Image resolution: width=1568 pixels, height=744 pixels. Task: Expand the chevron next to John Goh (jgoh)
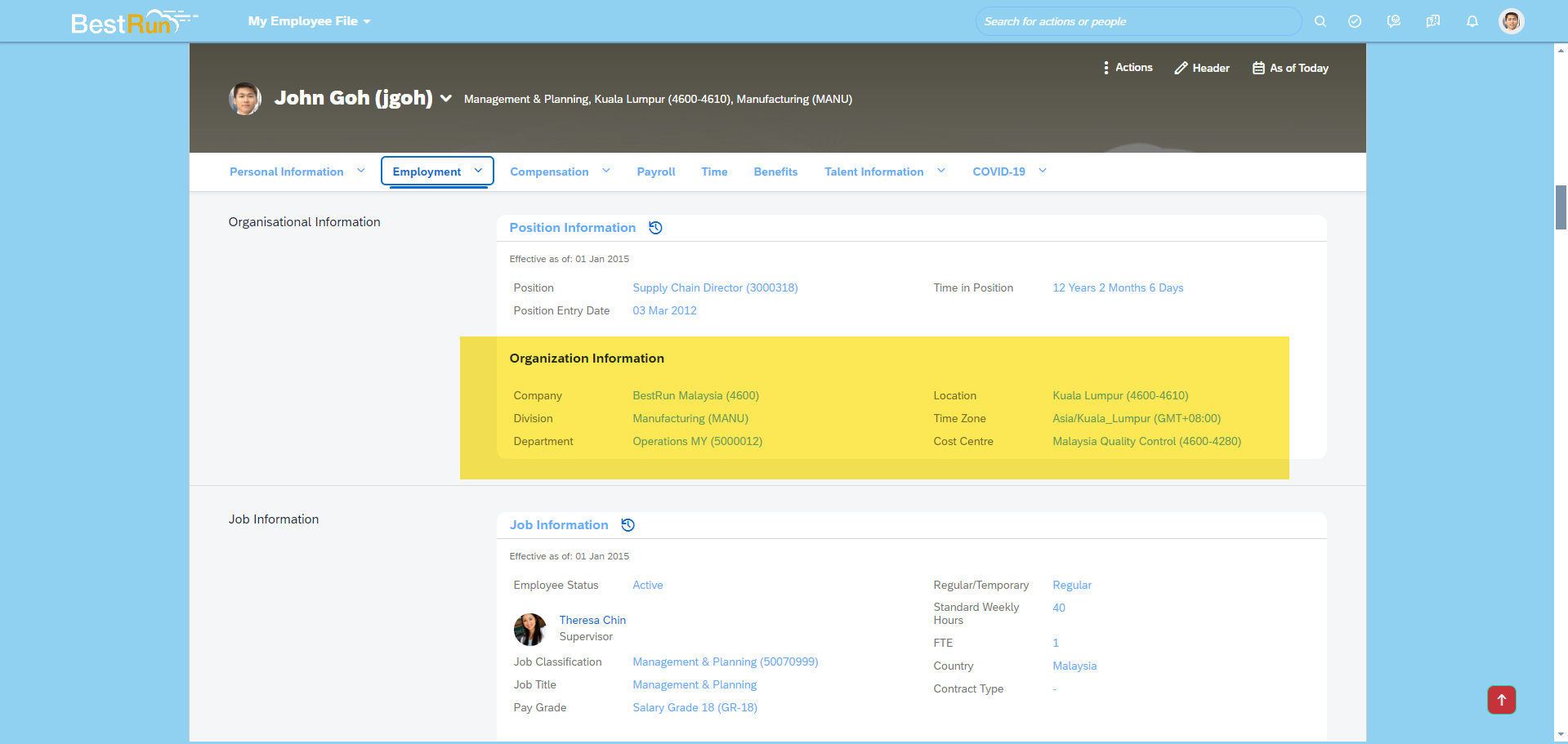(446, 98)
